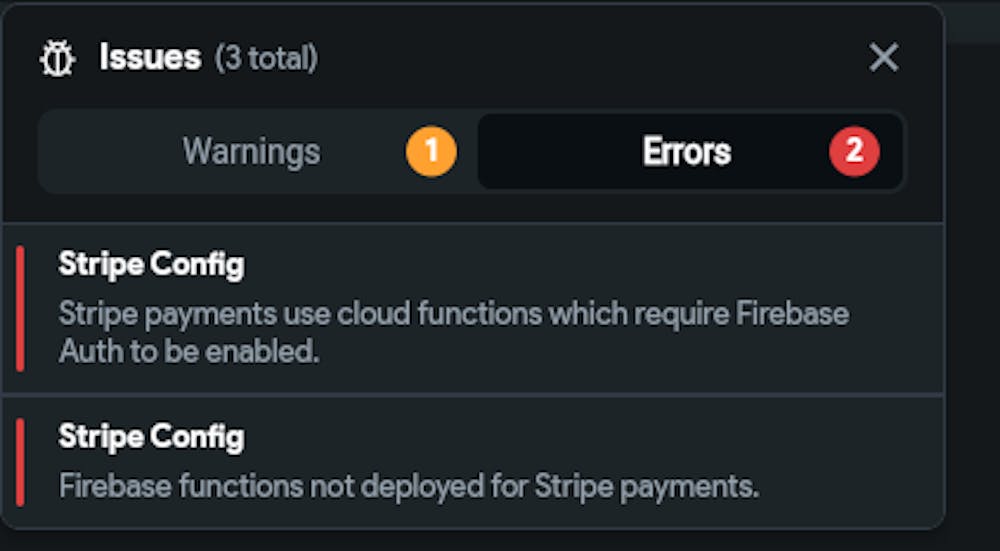Image resolution: width=1000 pixels, height=551 pixels.
Task: Click the number 1 next to Warnings
Action: tap(431, 151)
